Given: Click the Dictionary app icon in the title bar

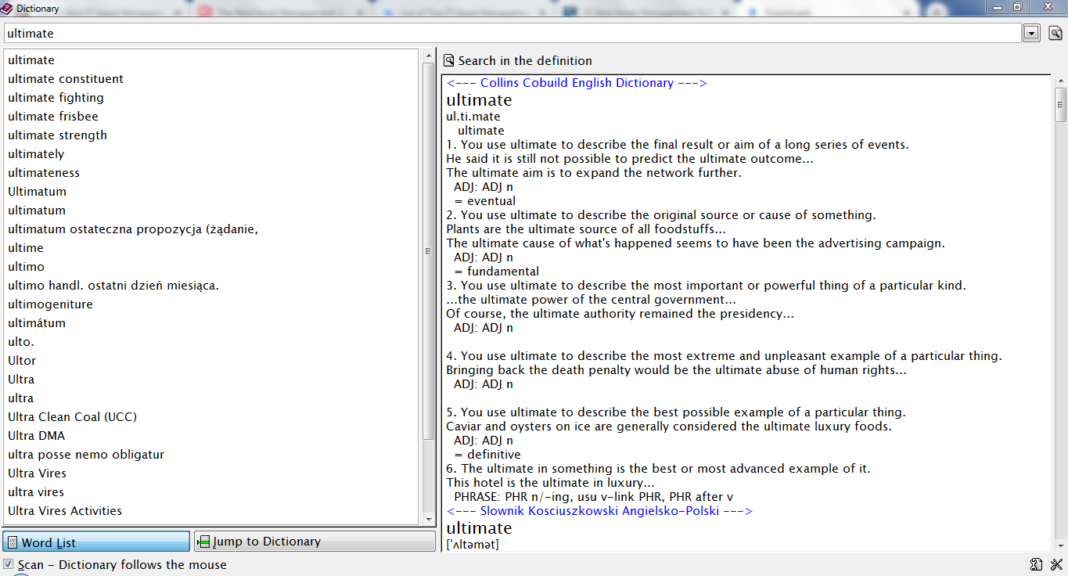Looking at the screenshot, I should click(x=8, y=6).
